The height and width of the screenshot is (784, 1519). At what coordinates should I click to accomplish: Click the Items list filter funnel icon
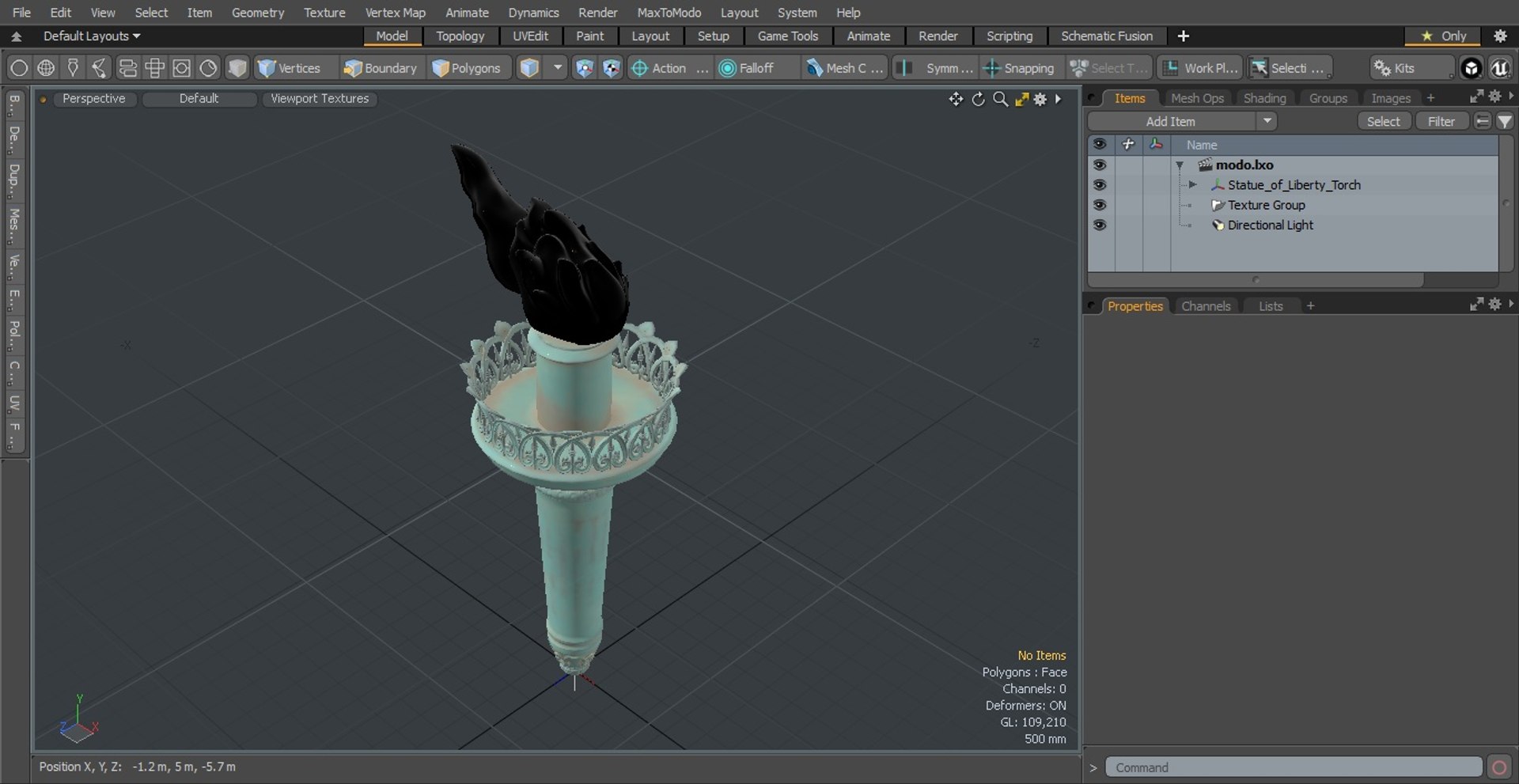(x=1505, y=121)
